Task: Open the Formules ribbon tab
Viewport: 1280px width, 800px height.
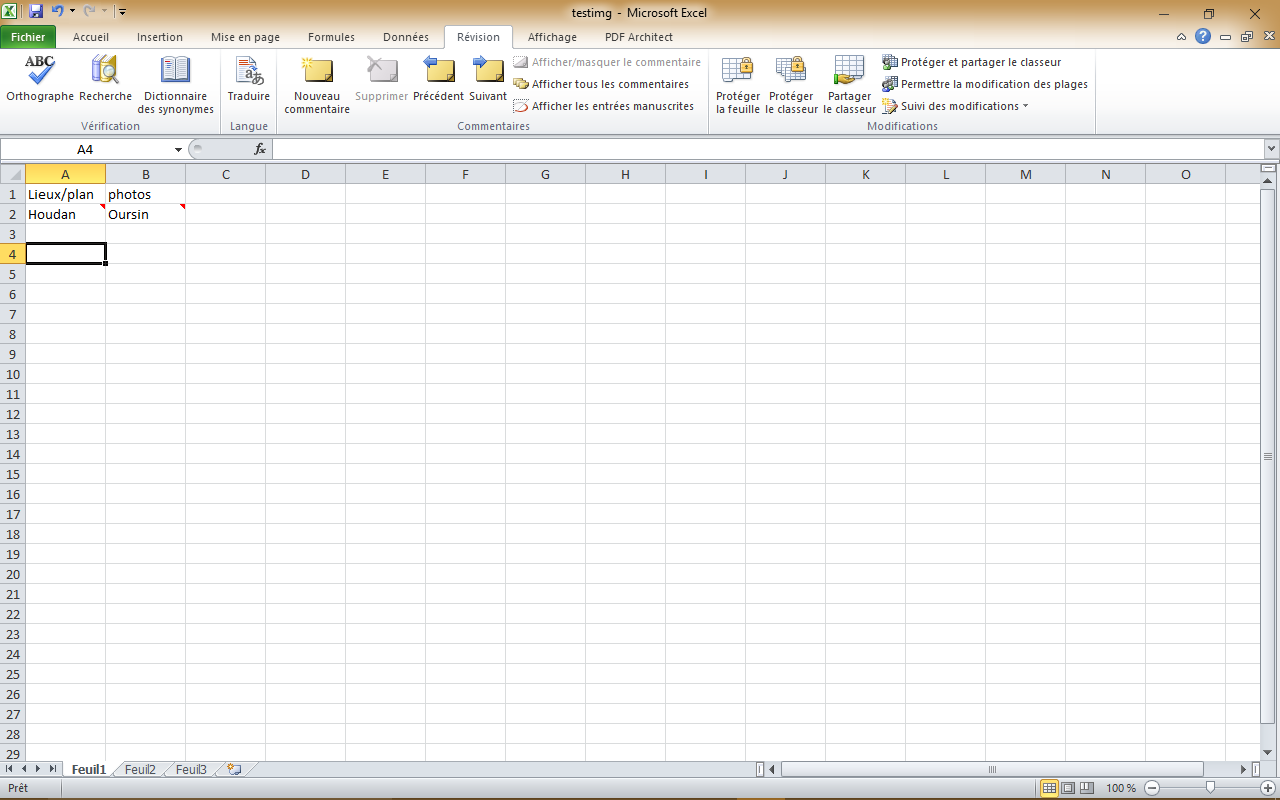Action: point(331,37)
